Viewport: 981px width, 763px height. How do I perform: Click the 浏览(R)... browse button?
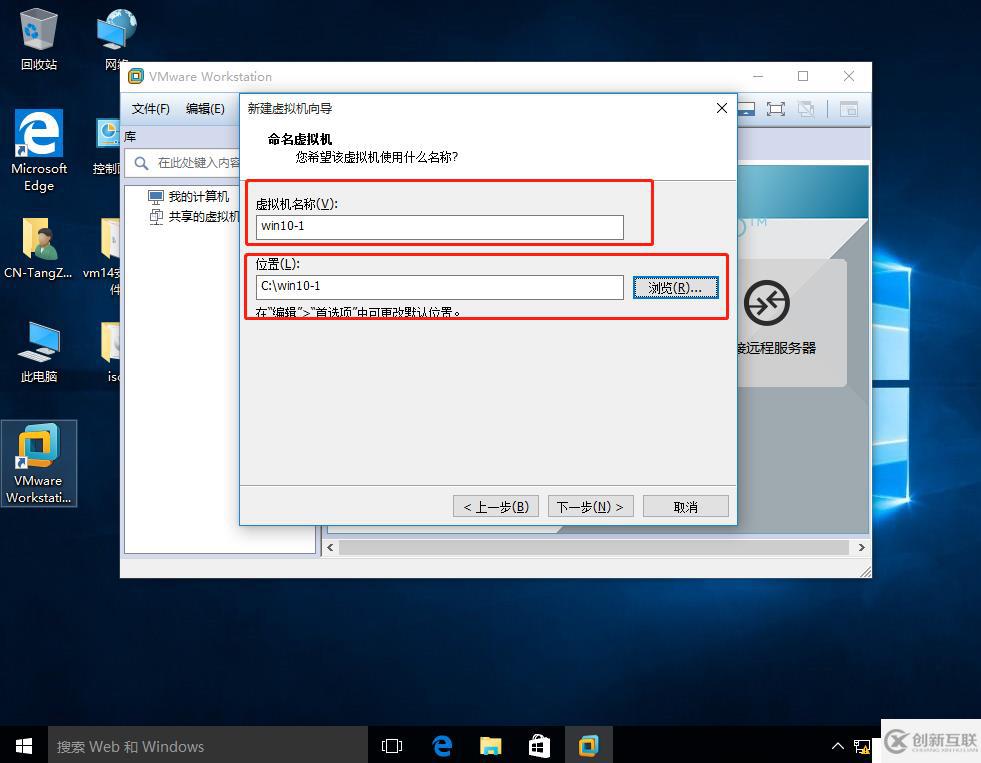click(675, 288)
